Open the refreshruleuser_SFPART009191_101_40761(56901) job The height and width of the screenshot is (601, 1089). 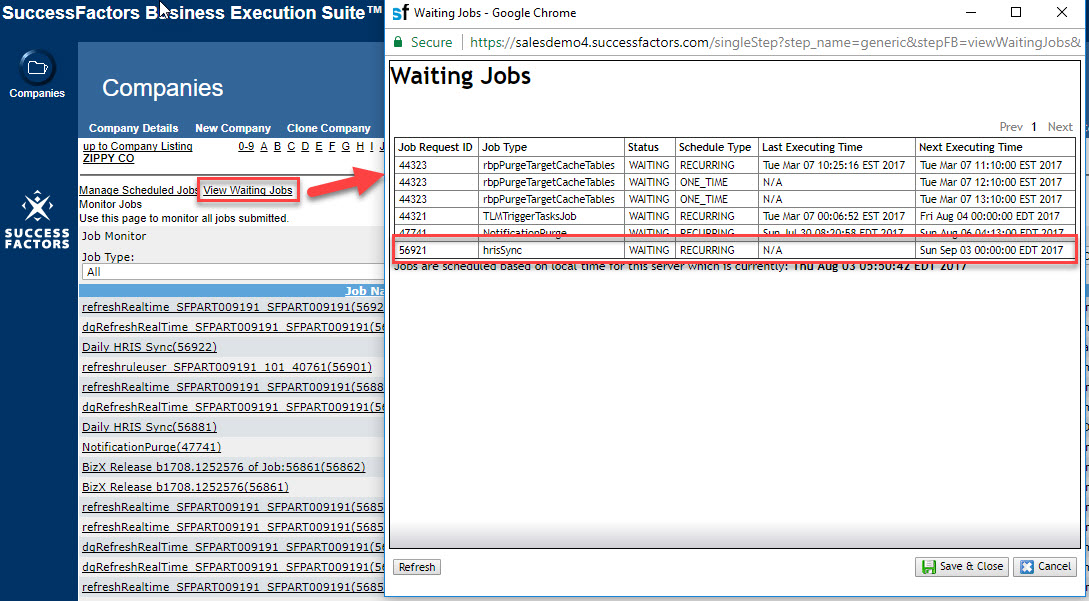pos(227,367)
